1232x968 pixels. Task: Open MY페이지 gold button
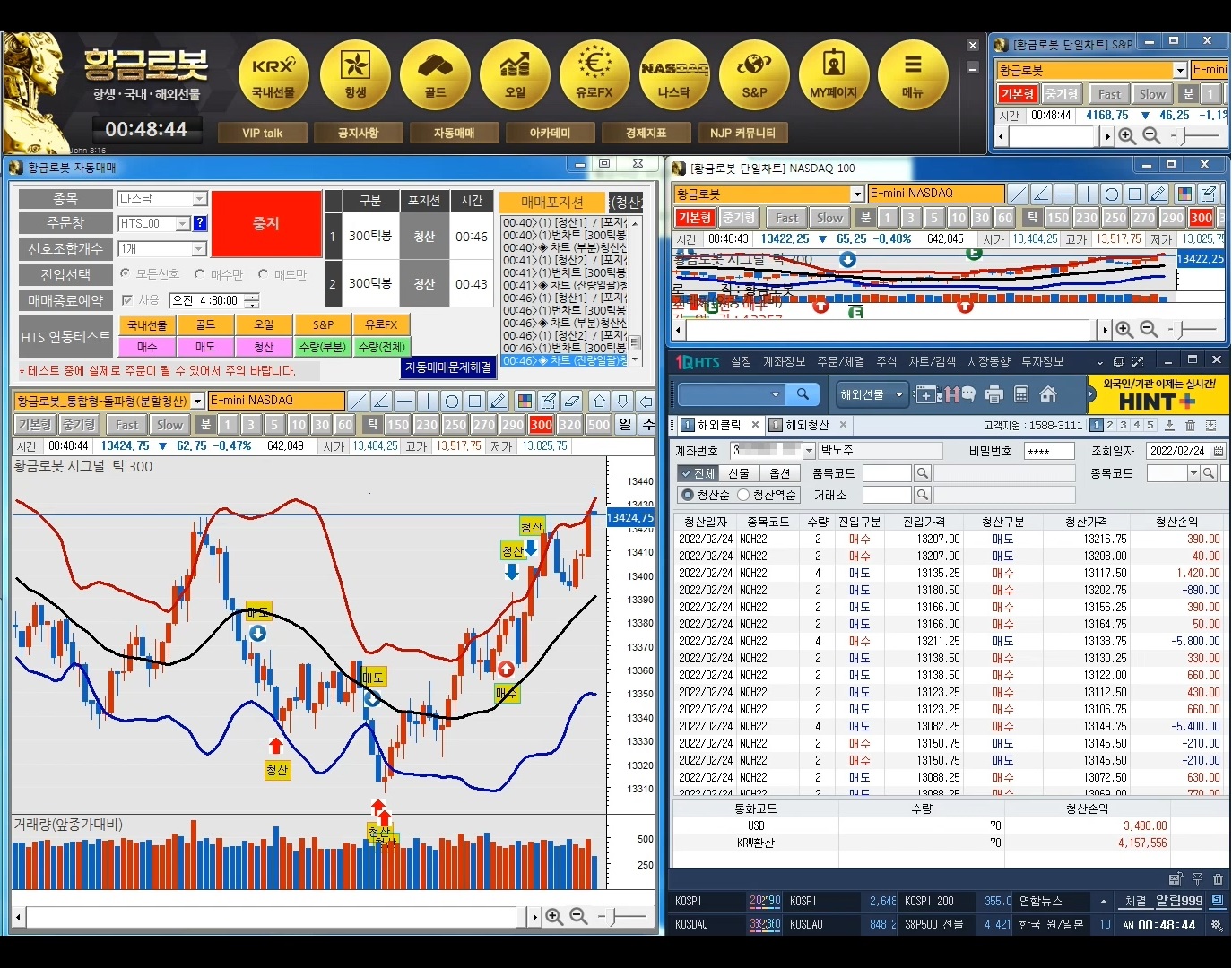pos(834,75)
